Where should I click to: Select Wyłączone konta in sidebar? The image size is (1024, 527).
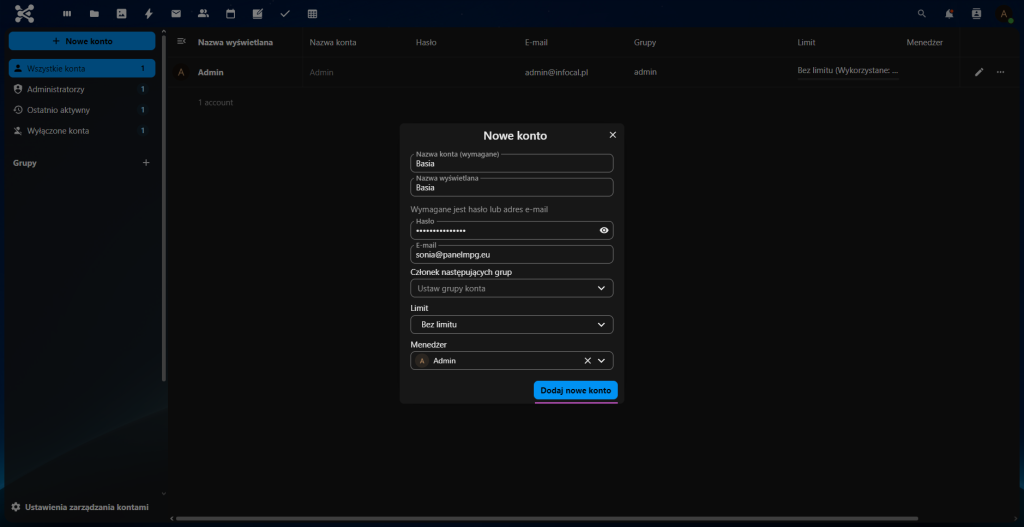(x=82, y=131)
